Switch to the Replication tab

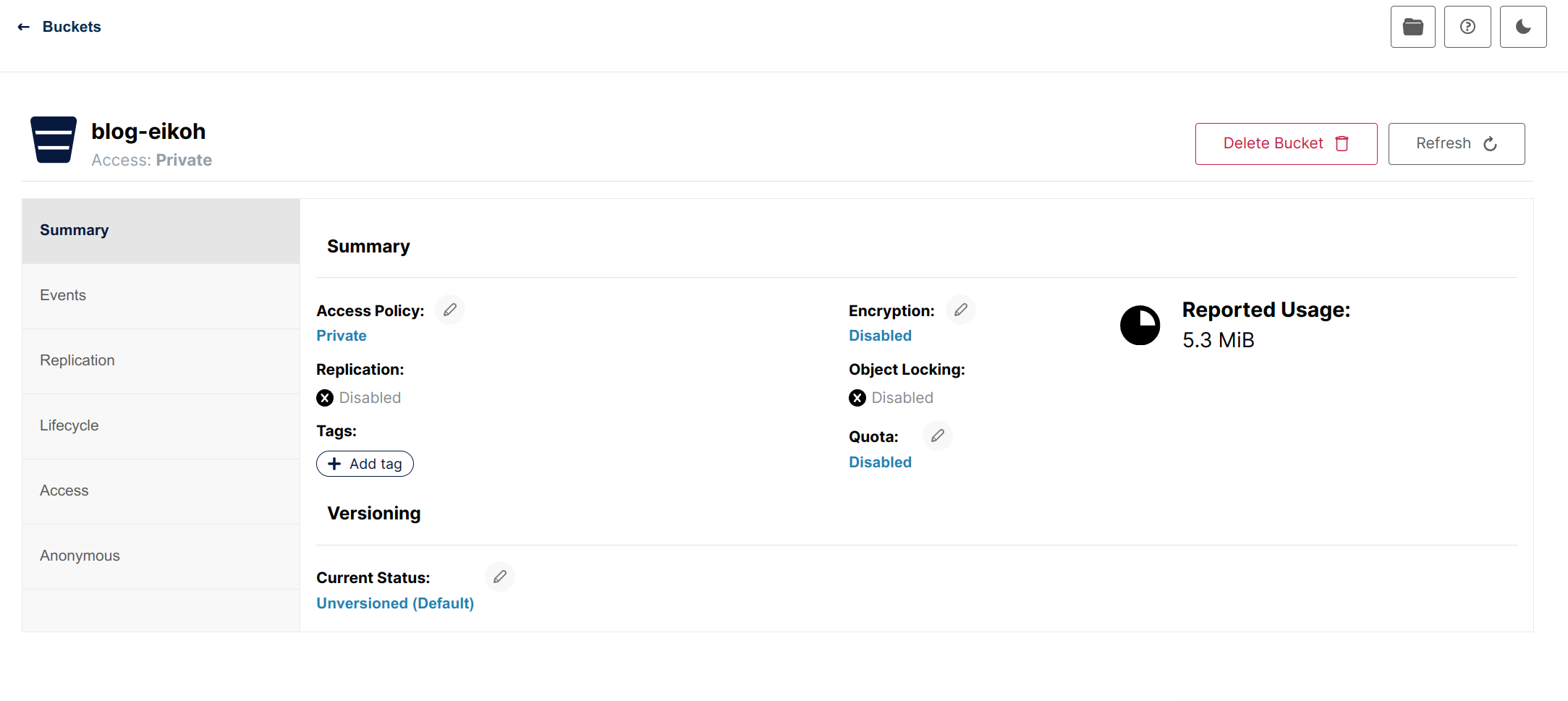(x=77, y=360)
